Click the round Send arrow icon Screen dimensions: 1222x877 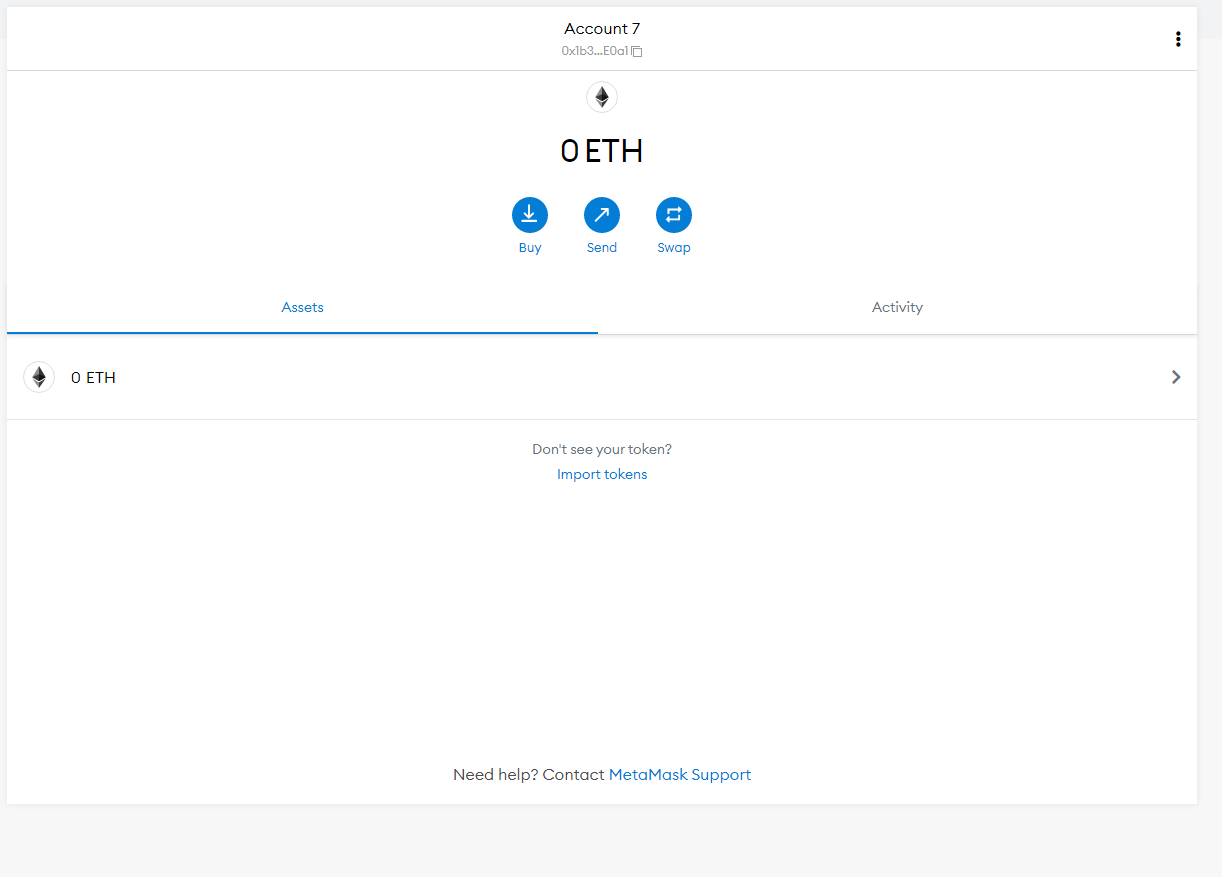pos(602,215)
